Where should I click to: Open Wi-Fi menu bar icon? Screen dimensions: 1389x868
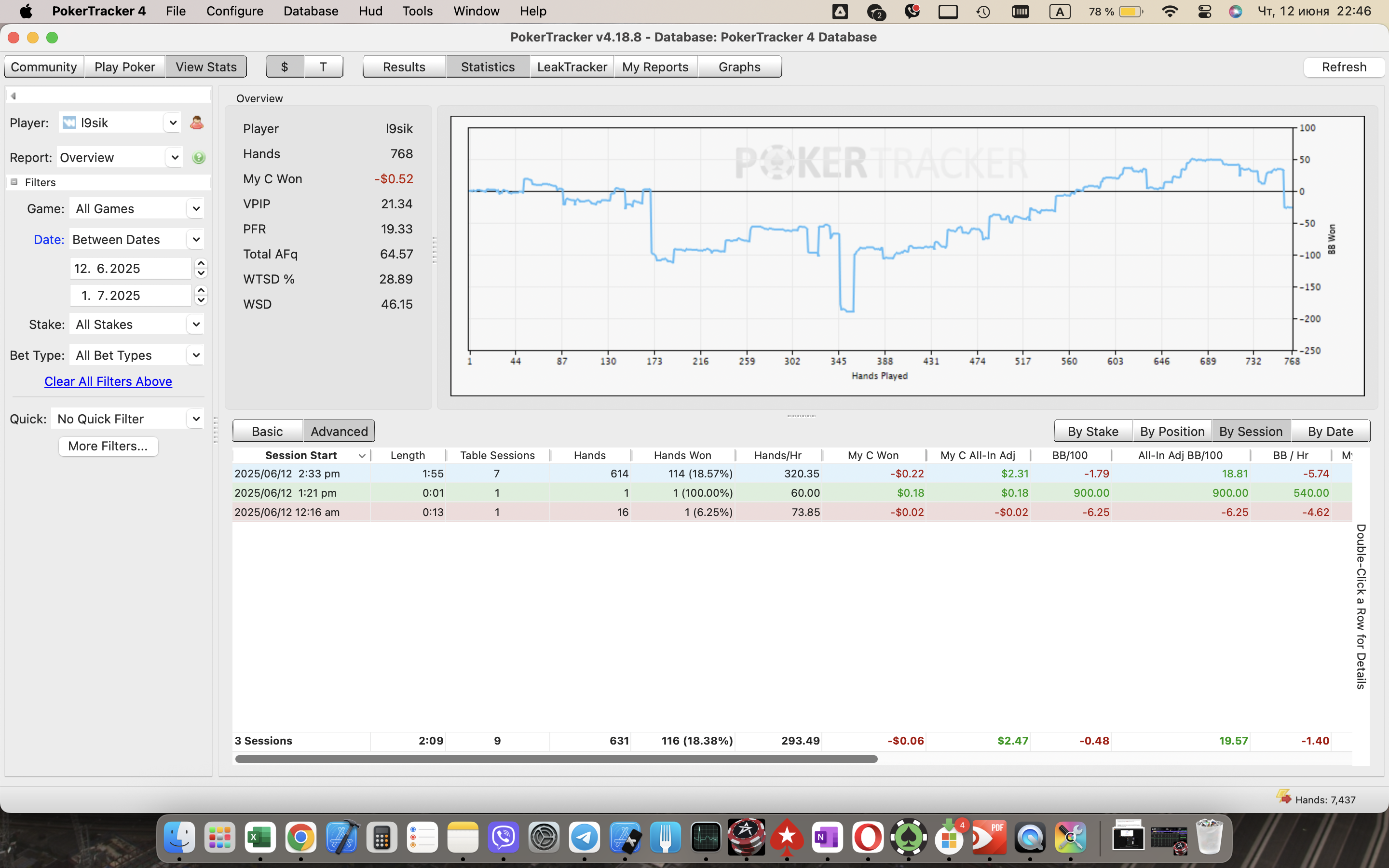[x=1169, y=11]
